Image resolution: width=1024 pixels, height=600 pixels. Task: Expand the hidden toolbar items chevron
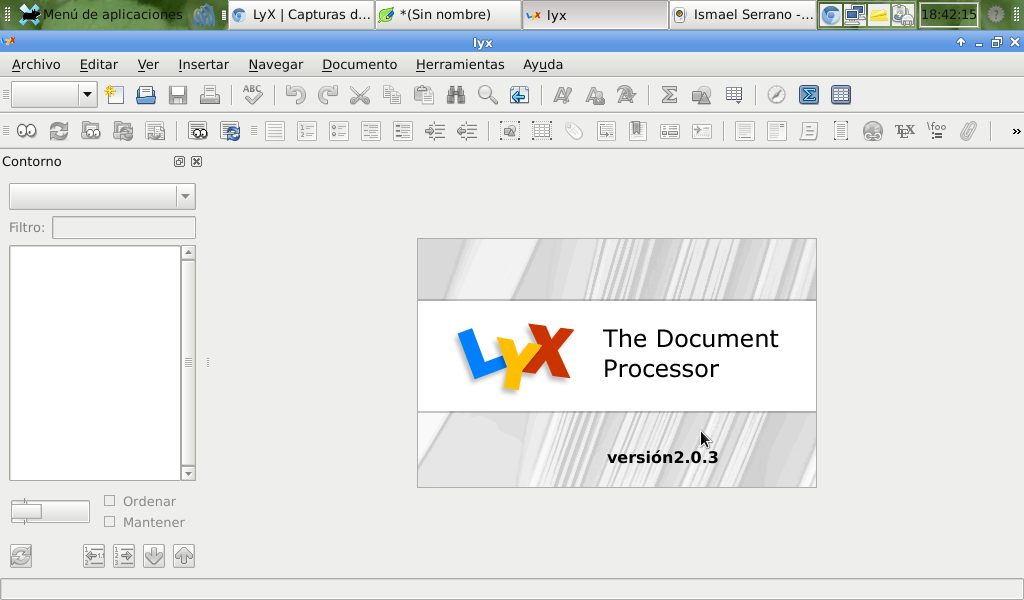(x=1016, y=131)
